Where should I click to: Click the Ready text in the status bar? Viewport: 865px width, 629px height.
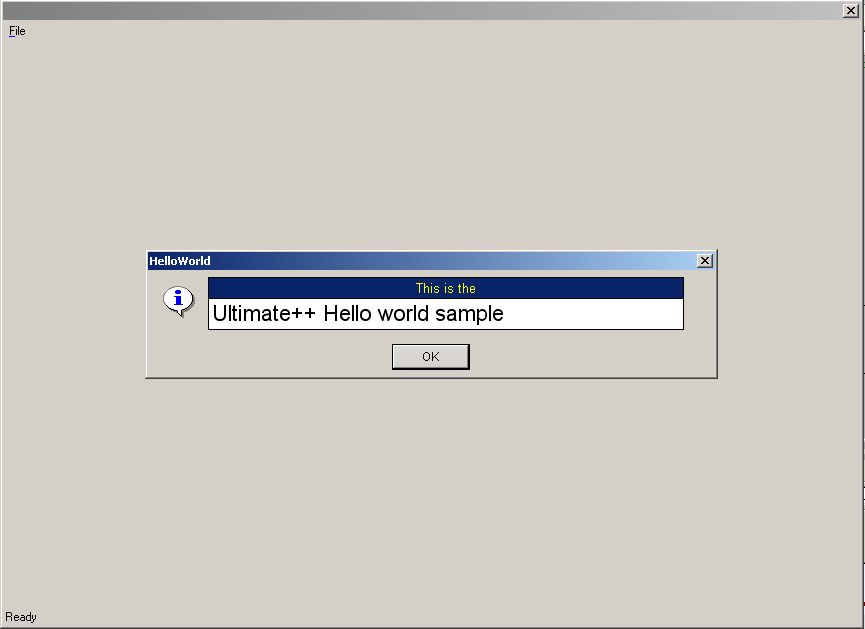(21, 617)
